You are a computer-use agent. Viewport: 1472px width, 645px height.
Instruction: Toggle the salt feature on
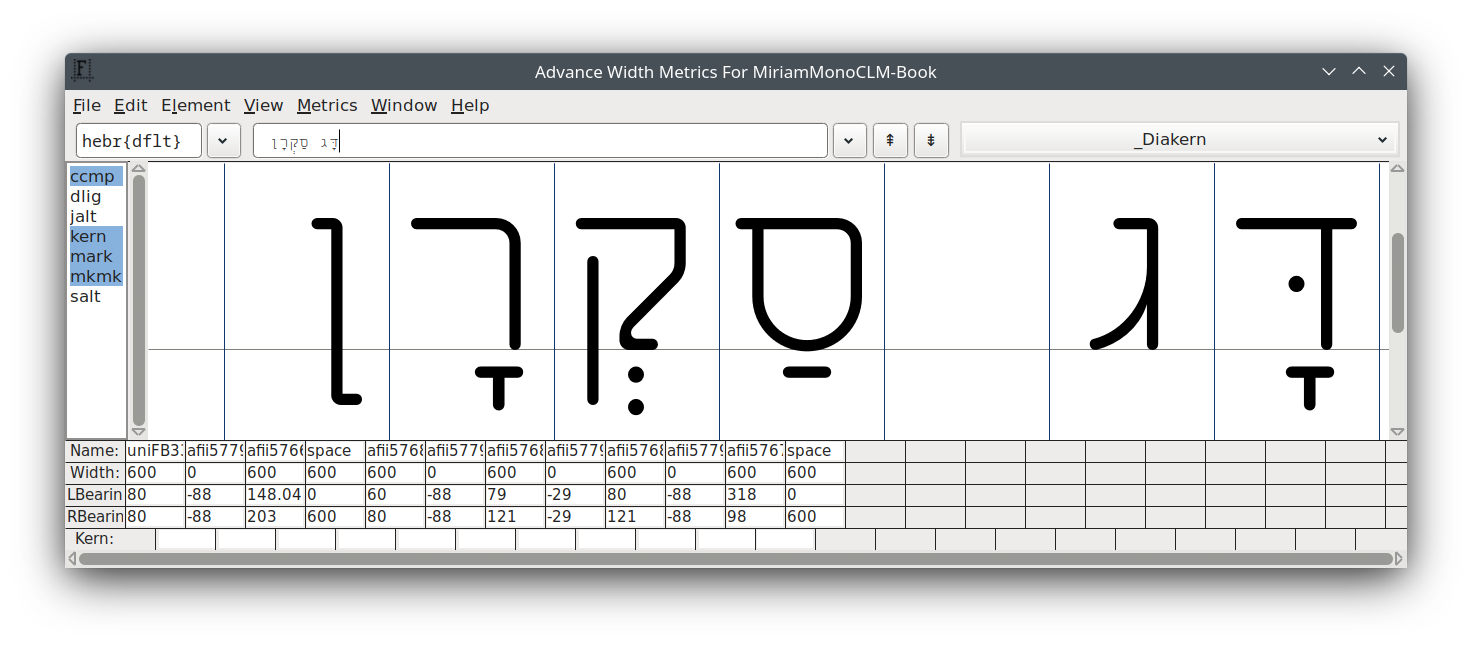(85, 297)
